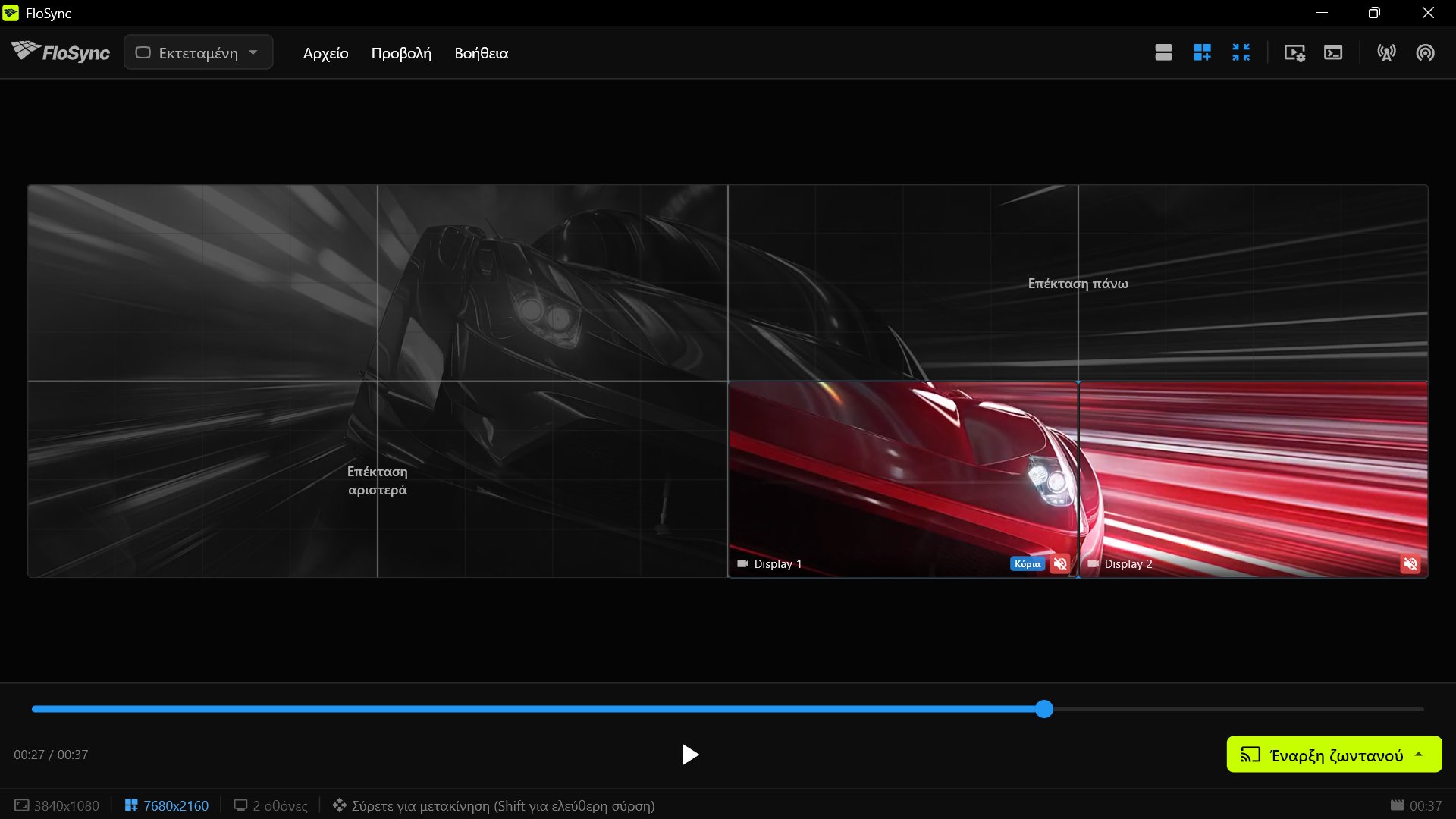The image size is (1456, 819).
Task: Open the Αρχείο menu
Action: click(x=325, y=53)
